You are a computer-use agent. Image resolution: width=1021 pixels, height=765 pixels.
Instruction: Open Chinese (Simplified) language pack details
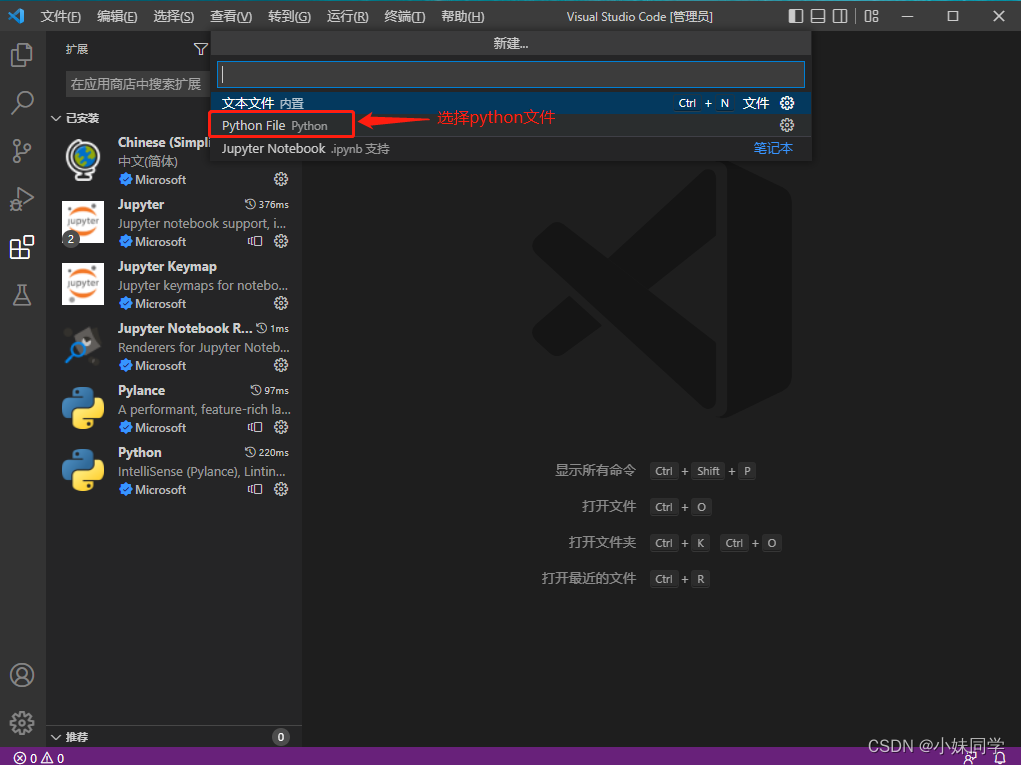point(175,161)
